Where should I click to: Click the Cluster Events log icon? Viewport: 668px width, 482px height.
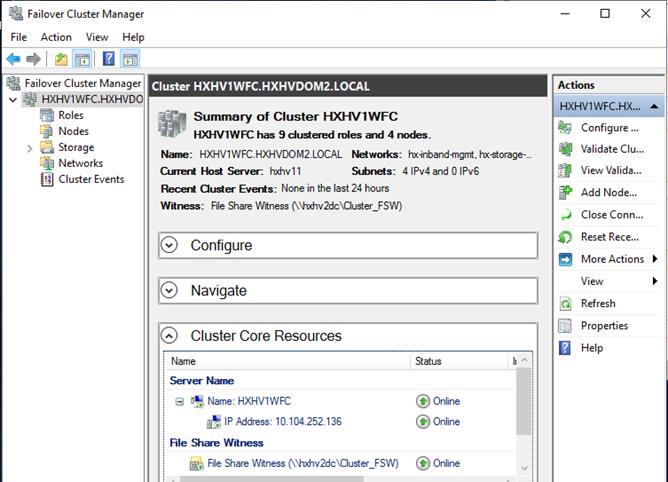[x=47, y=179]
